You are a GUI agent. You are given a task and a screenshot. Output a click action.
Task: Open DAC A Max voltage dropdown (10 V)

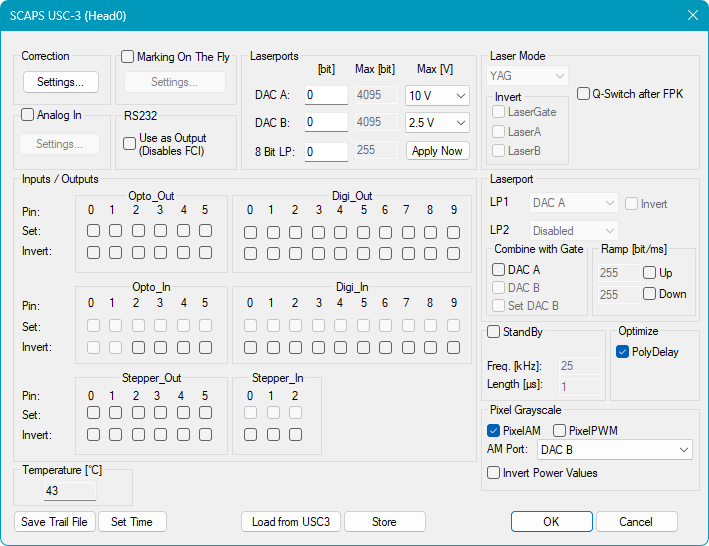point(437,95)
